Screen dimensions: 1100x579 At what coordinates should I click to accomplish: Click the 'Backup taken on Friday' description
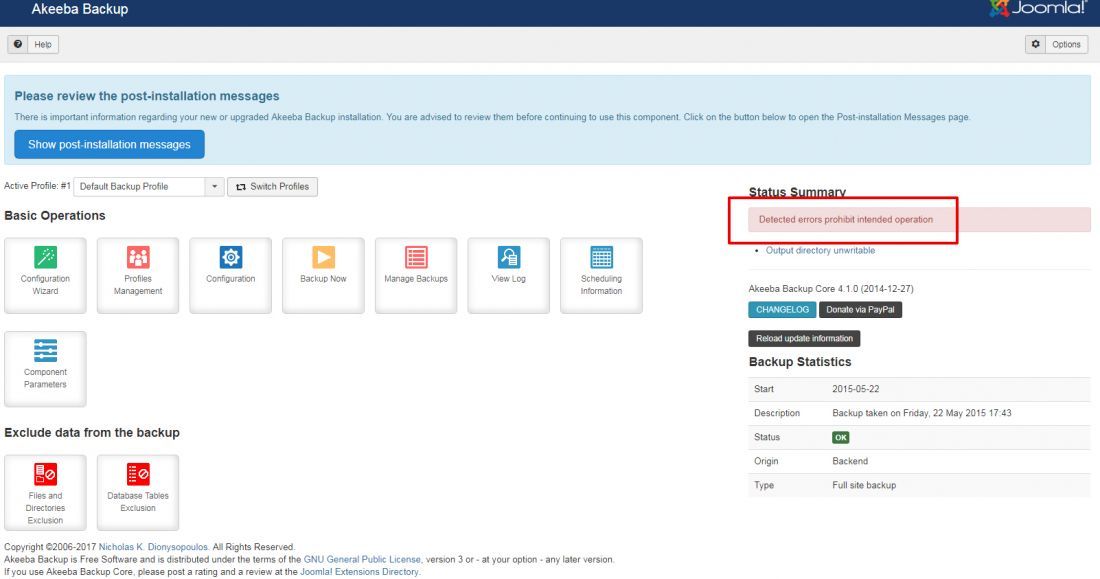[922, 413]
